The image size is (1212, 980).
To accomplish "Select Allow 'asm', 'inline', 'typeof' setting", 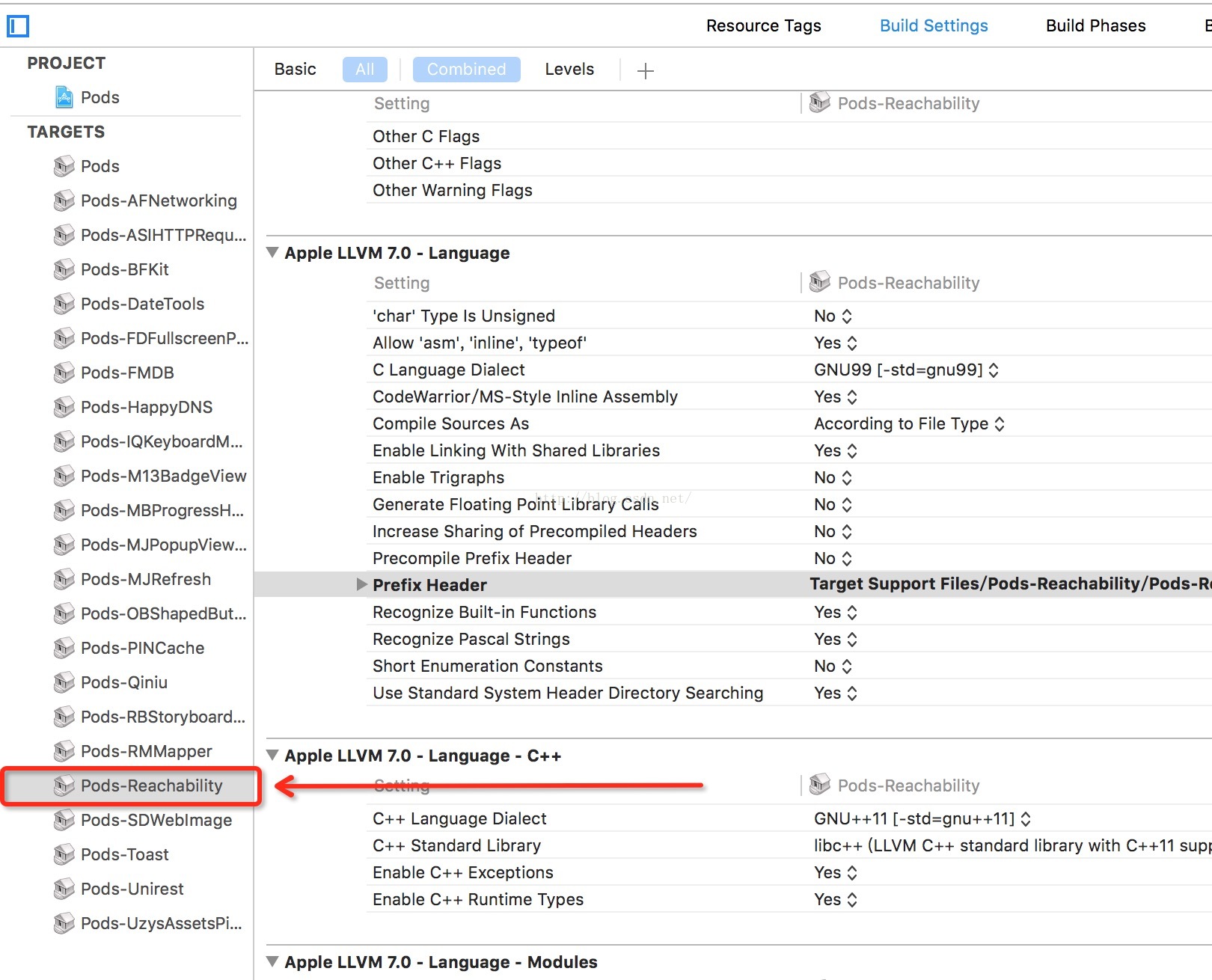I will (480, 343).
